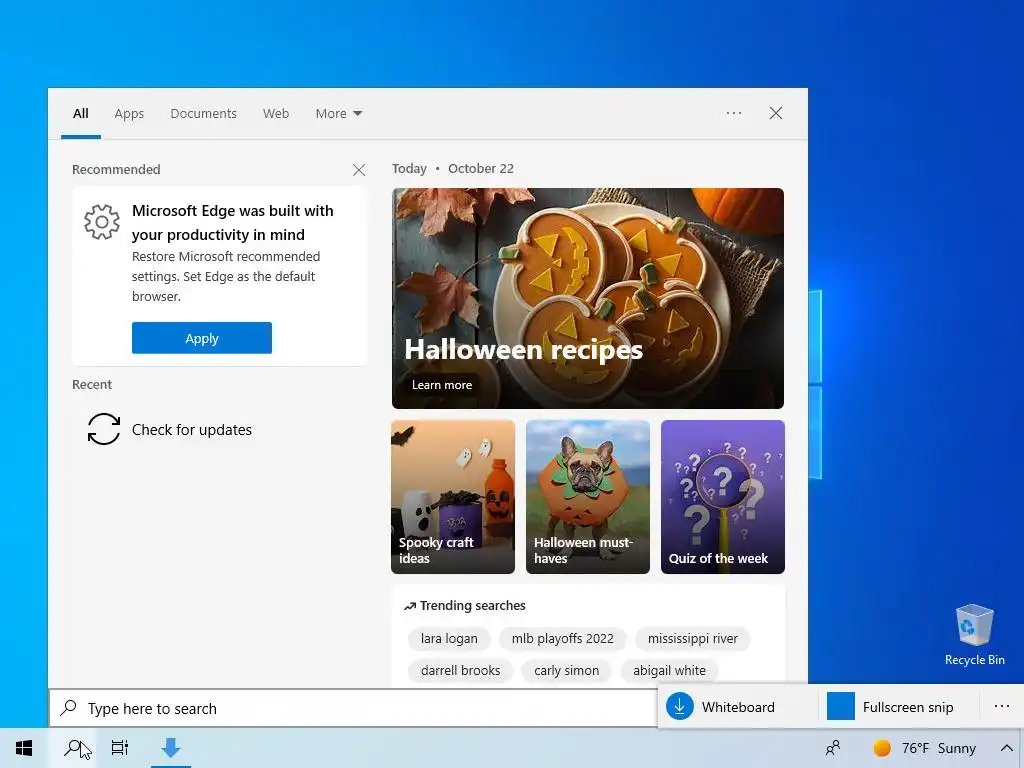Open the 76°F Sunny weather widget
Viewport: 1024px width, 768px height.
pyautogui.click(x=925, y=748)
